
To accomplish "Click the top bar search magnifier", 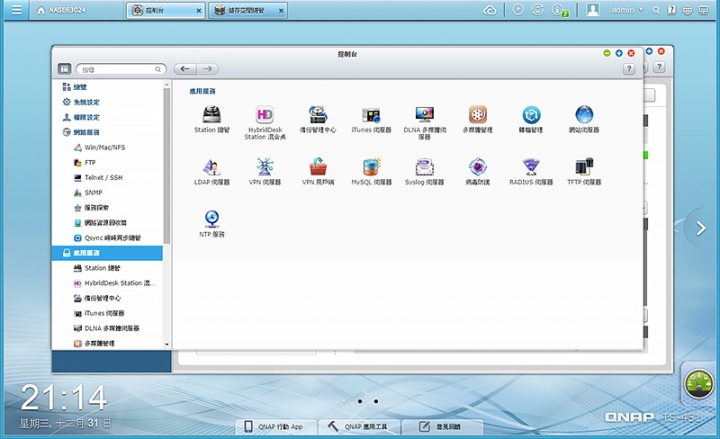I will tap(656, 10).
